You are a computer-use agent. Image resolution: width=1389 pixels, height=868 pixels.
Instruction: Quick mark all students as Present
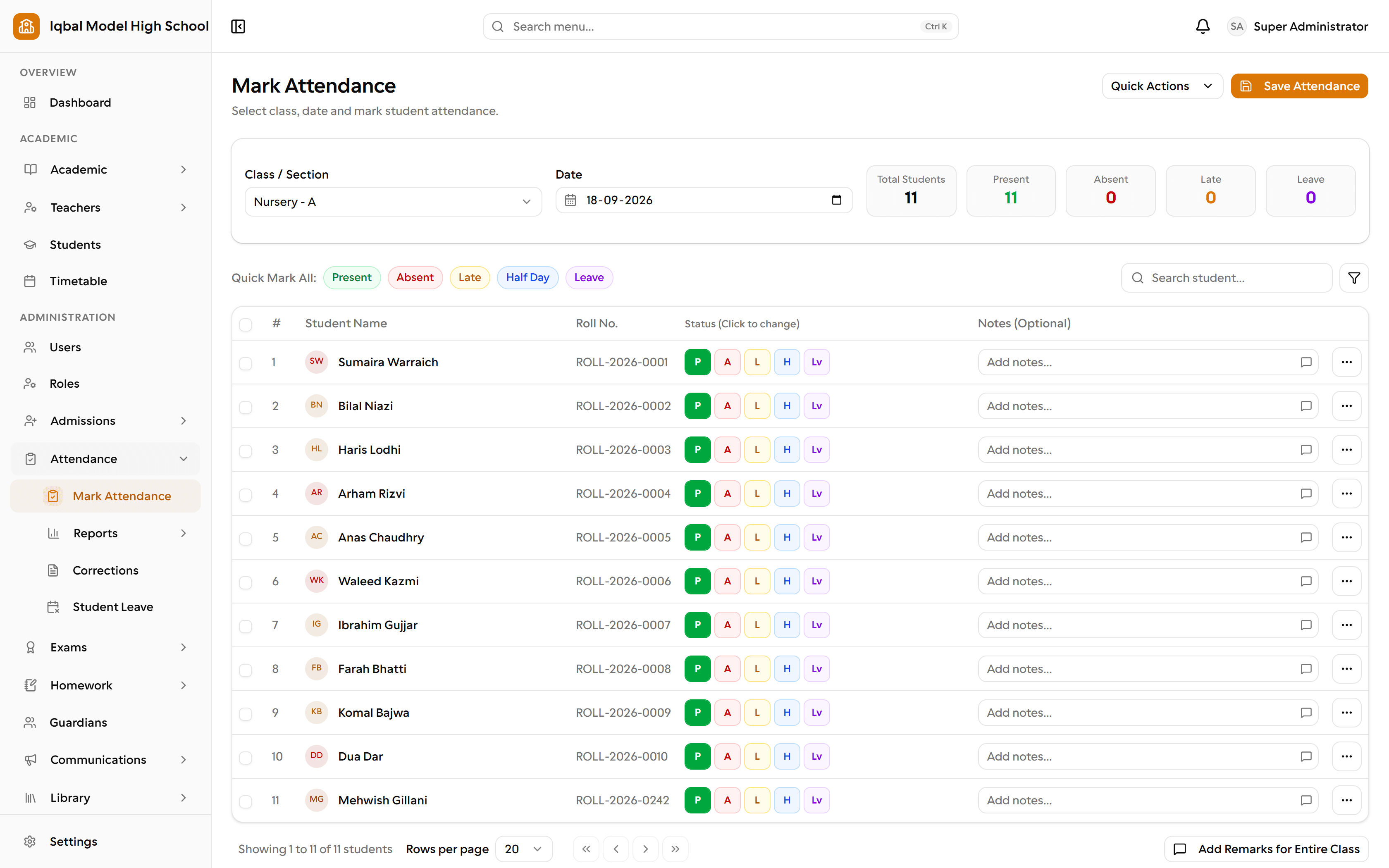[352, 278]
